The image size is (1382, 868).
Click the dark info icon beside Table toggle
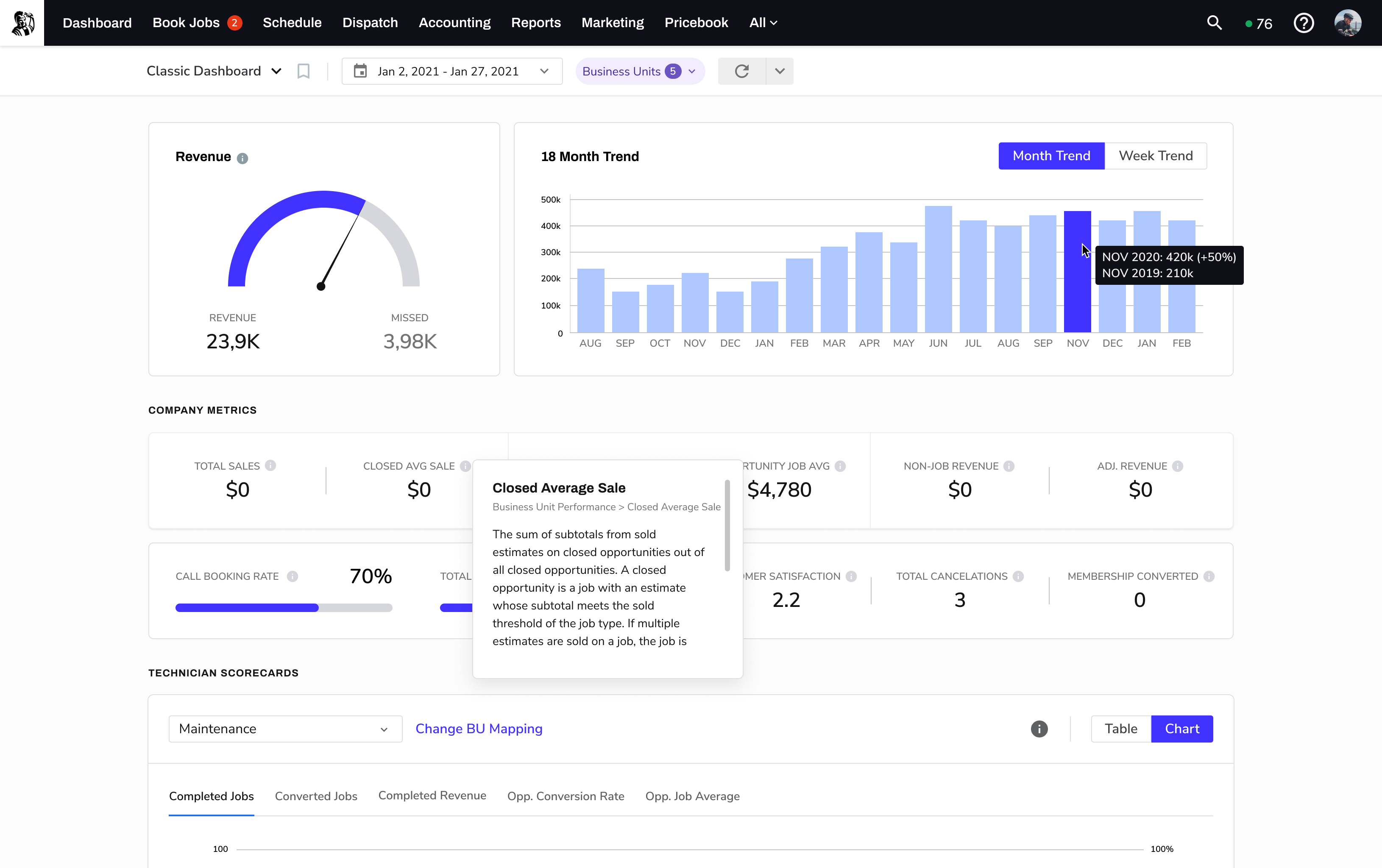click(1039, 729)
